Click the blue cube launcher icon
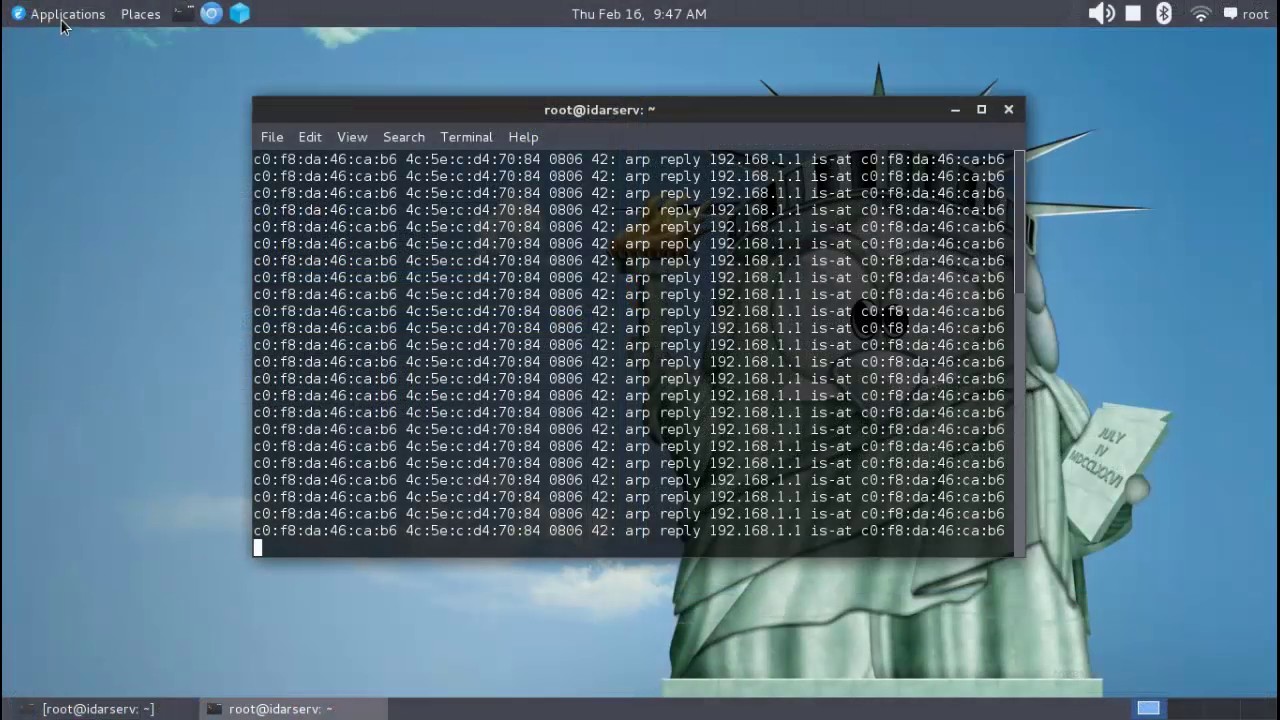This screenshot has width=1280, height=720. click(x=240, y=13)
